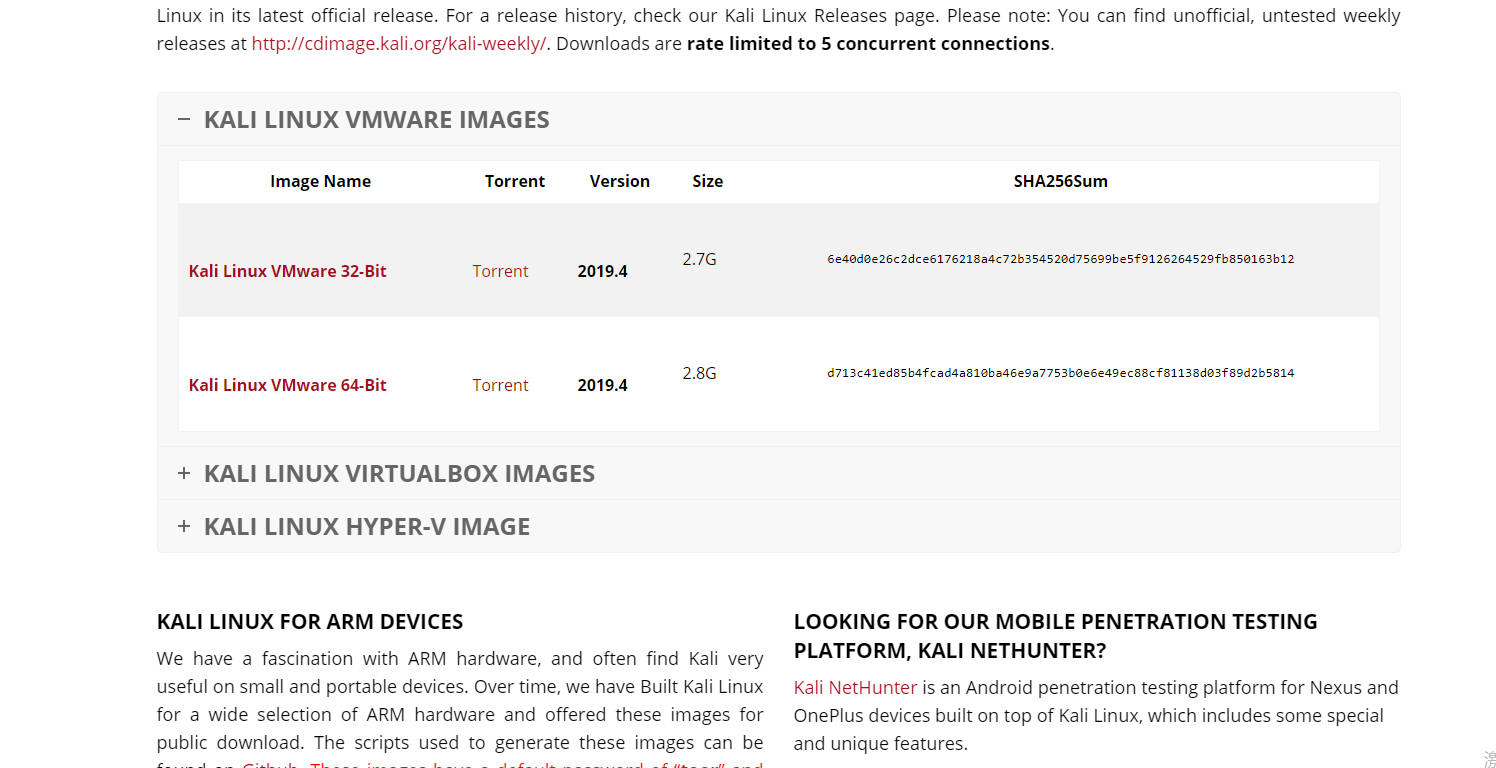This screenshot has width=1496, height=768.
Task: Click the SHA256 hash starting with d713c41e
Action: (1060, 373)
